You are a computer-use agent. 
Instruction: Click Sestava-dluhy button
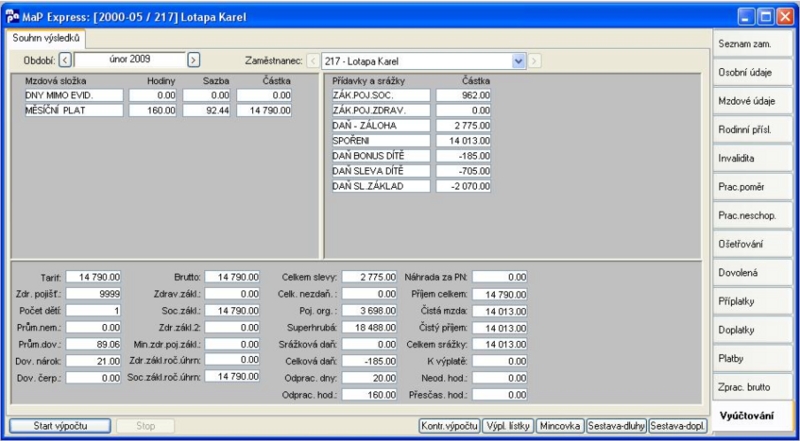pyautogui.click(x=616, y=425)
